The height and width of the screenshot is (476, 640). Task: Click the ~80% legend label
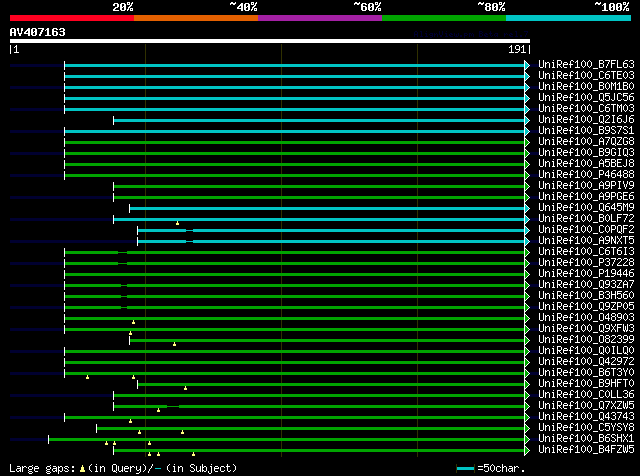(x=491, y=7)
